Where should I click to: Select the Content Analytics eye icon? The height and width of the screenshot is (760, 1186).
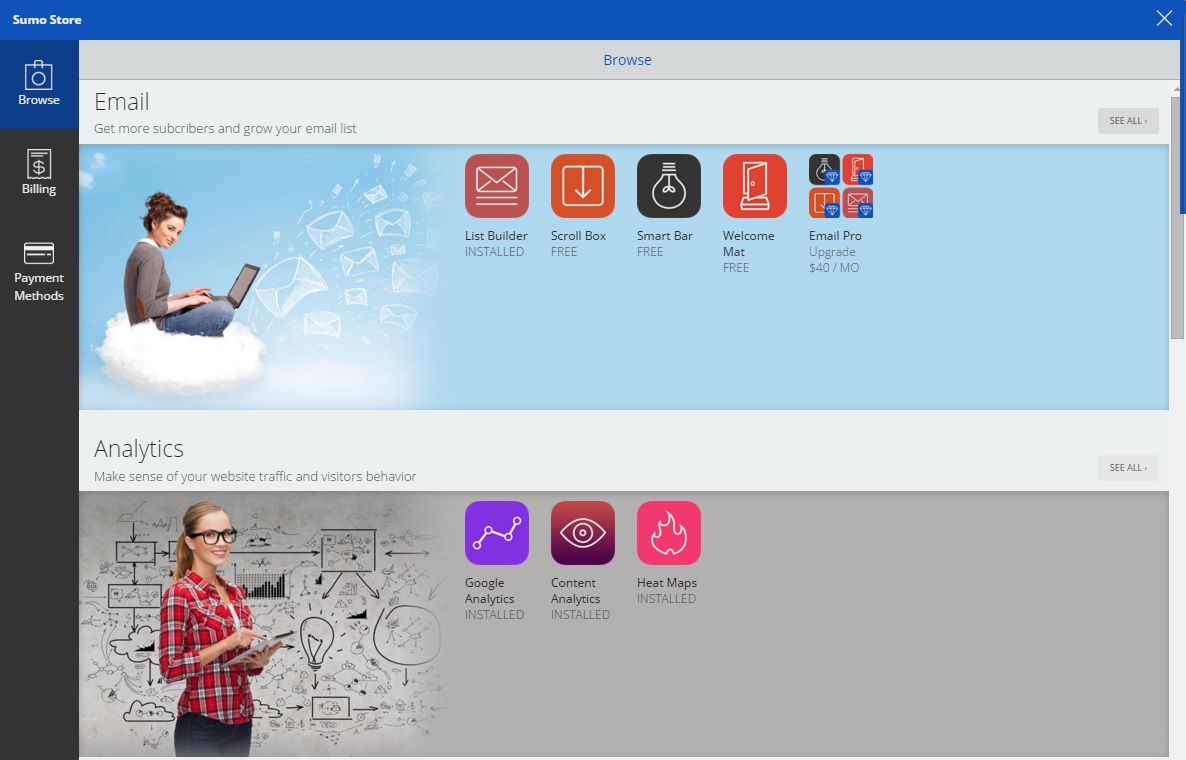tap(583, 533)
